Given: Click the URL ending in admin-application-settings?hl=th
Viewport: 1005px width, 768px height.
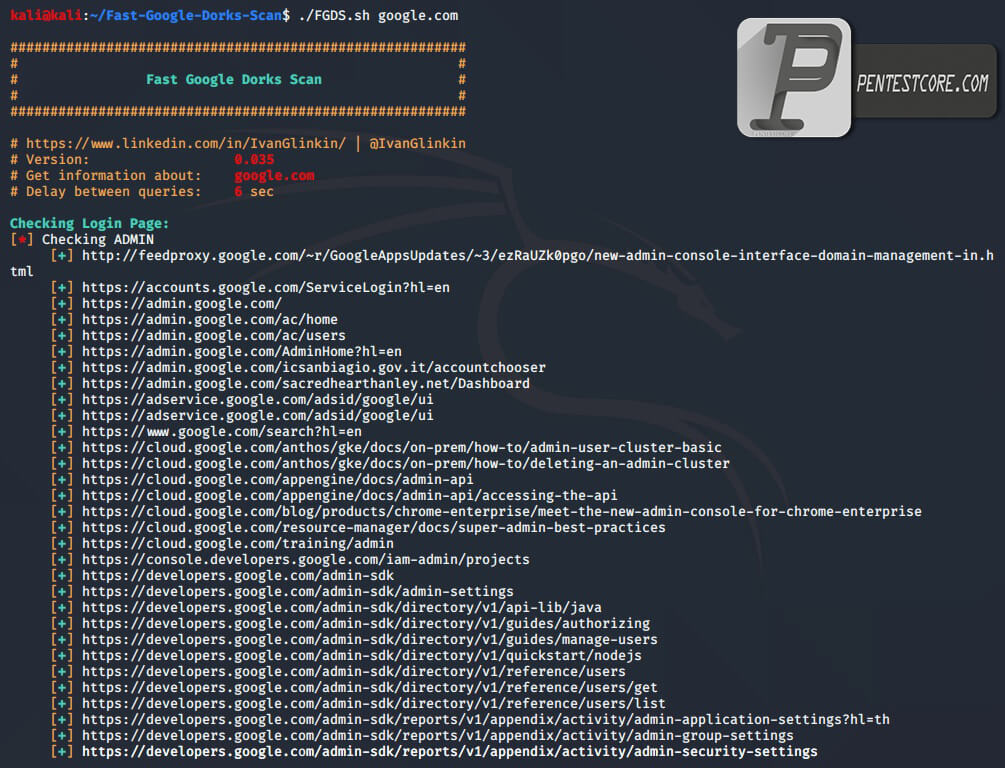Looking at the screenshot, I should tap(486, 721).
